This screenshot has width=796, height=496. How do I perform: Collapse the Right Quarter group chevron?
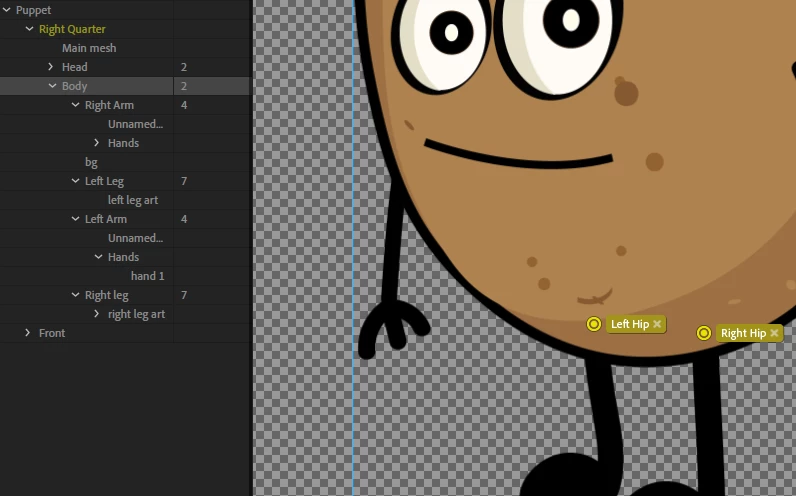[x=29, y=29]
